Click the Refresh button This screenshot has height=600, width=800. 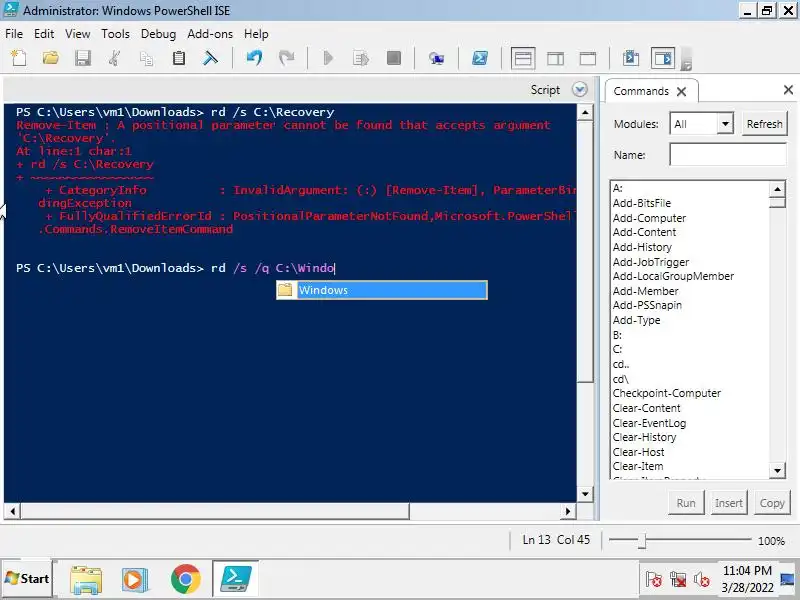click(x=764, y=124)
